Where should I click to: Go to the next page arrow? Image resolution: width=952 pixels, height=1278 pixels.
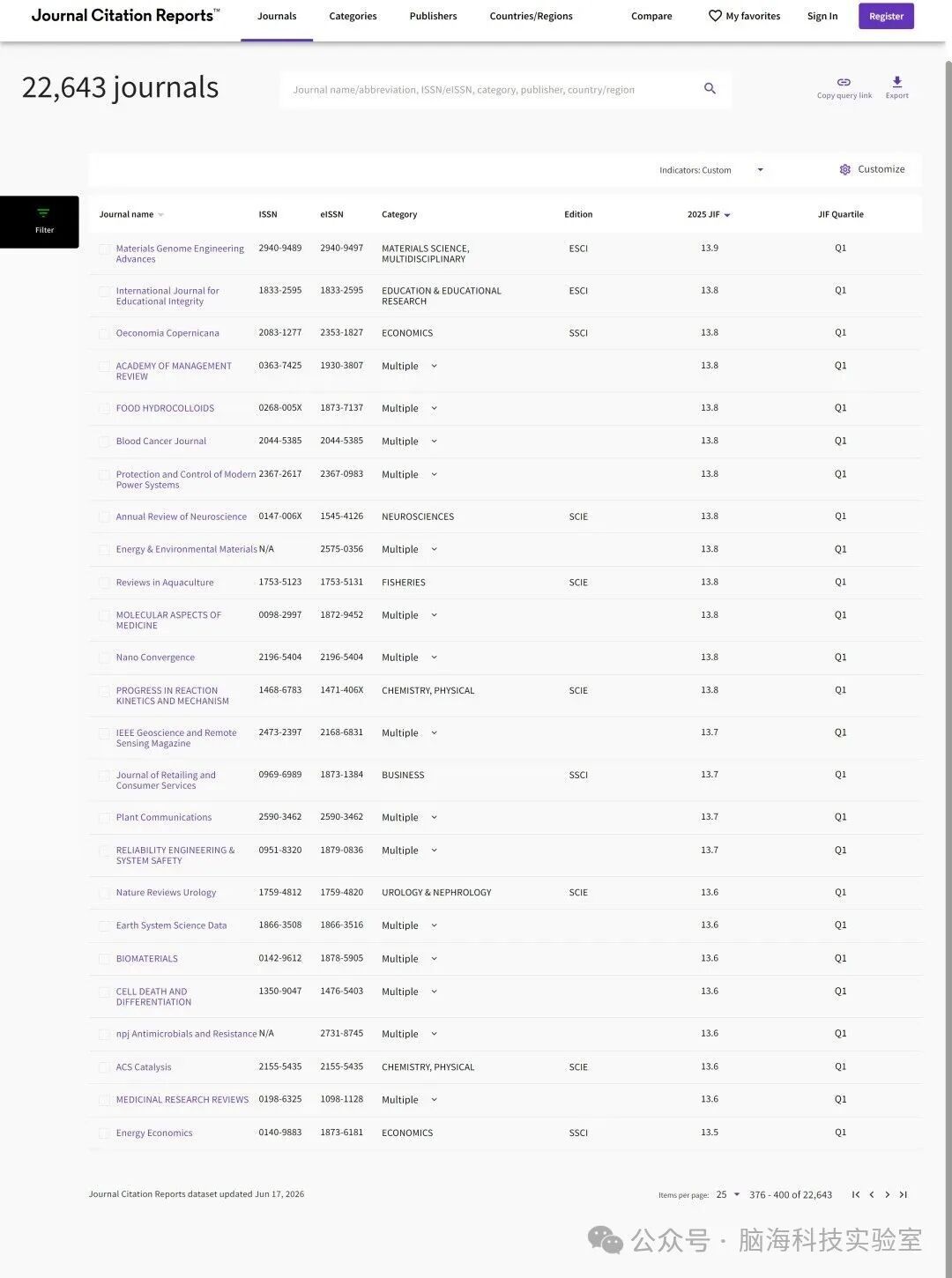pos(887,1194)
